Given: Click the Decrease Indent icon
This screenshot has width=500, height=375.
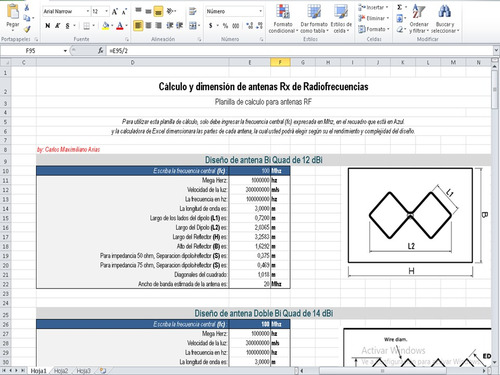Looking at the screenshot, I should 170,25.
